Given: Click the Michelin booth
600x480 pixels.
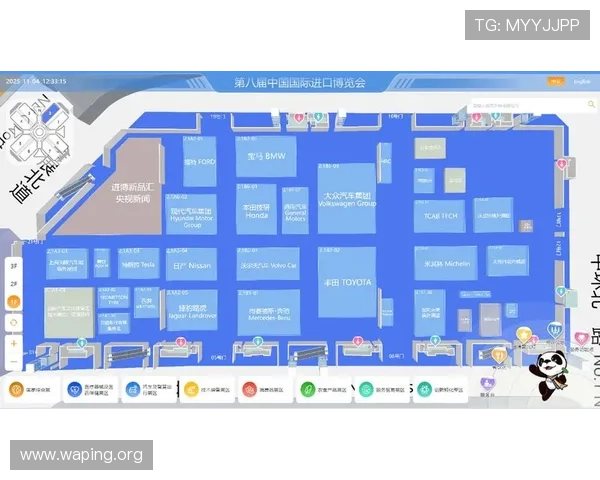Looking at the screenshot, I should 446,264.
